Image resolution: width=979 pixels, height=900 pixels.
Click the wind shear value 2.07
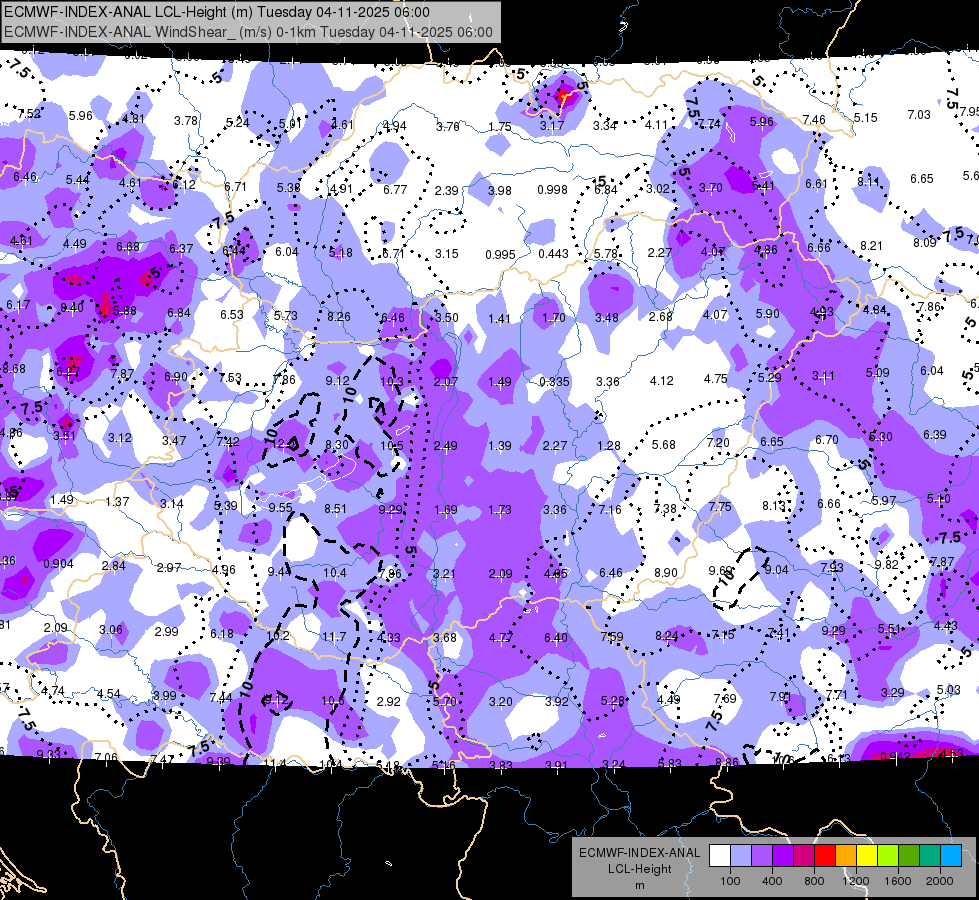(446, 382)
